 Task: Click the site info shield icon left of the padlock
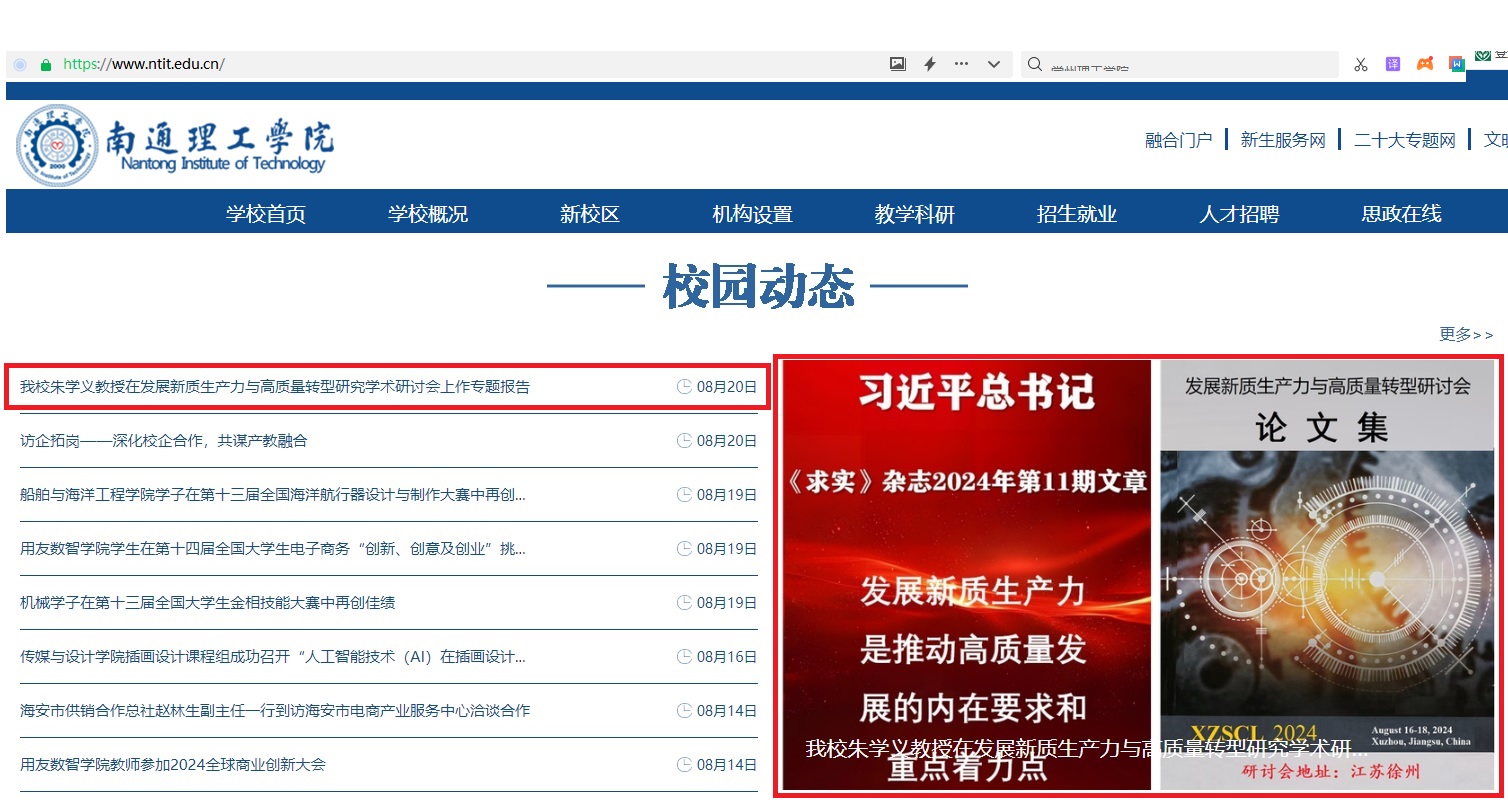(20, 64)
